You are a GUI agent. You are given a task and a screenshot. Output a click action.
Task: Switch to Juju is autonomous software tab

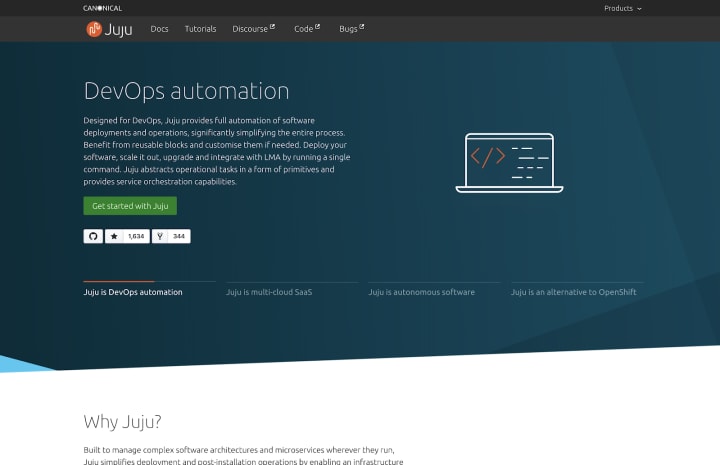(x=422, y=292)
